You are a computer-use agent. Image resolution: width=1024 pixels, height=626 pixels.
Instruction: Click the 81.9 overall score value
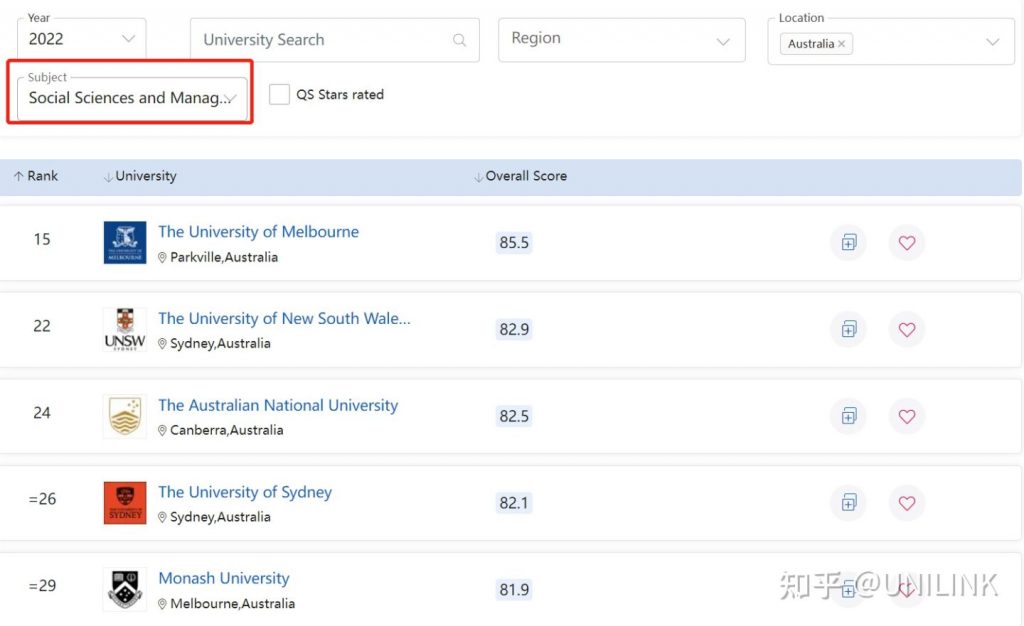tap(514, 590)
